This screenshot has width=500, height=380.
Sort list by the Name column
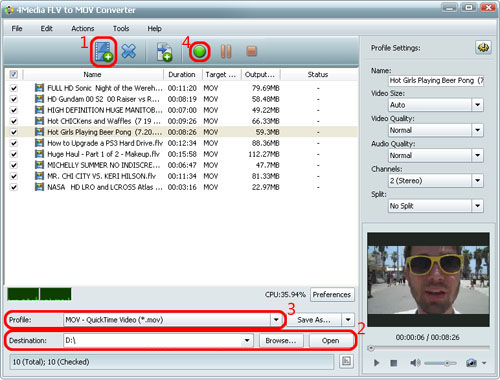93,75
